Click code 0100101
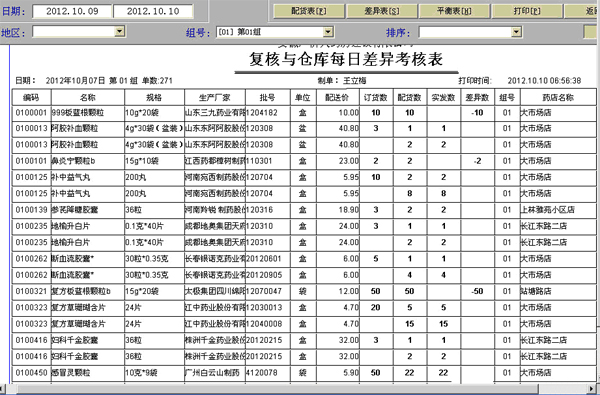The height and width of the screenshot is (395, 600). [31, 161]
